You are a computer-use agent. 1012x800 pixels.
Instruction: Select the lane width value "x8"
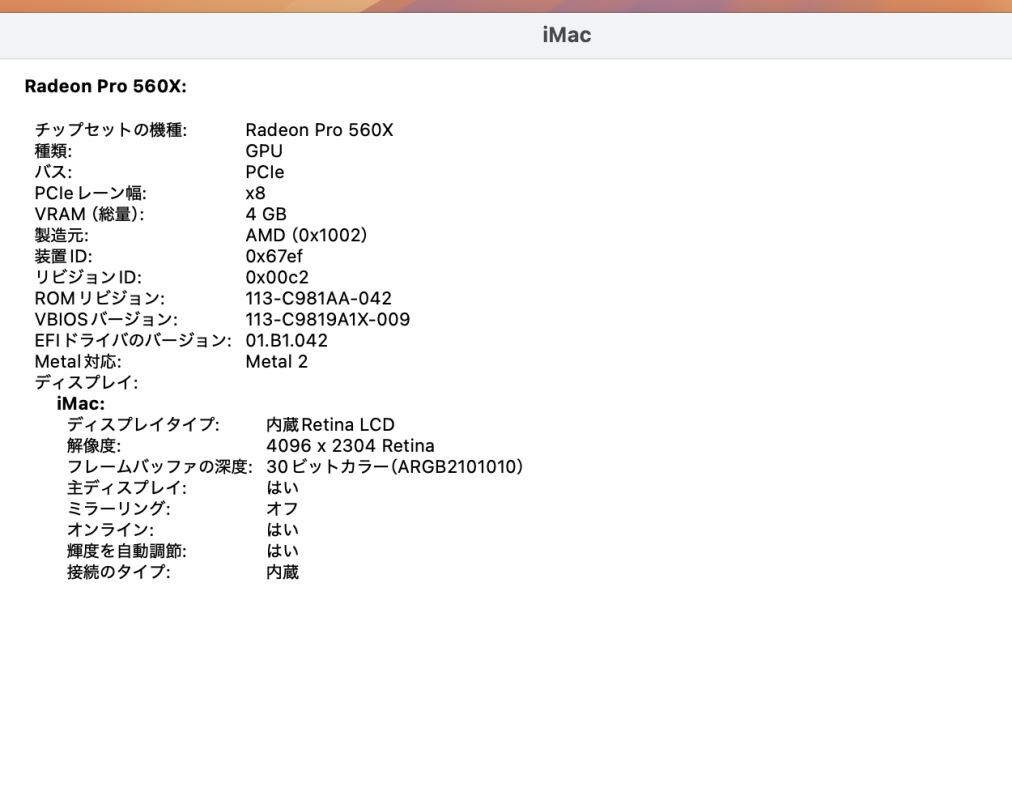click(x=255, y=193)
